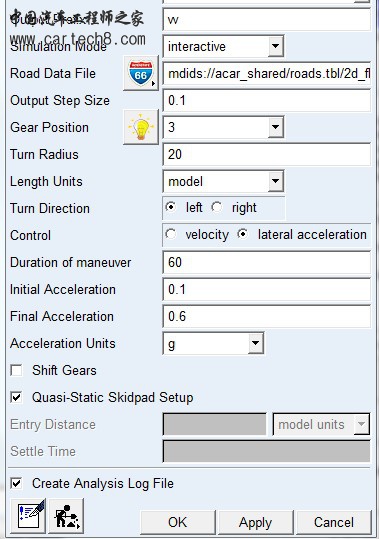Viewport: 379px width, 539px height.
Task: Open the Road Data File browser icon
Action: click(141, 73)
